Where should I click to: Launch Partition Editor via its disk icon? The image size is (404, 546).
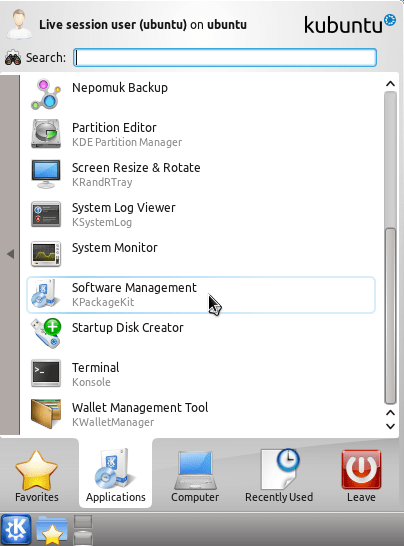[46, 134]
